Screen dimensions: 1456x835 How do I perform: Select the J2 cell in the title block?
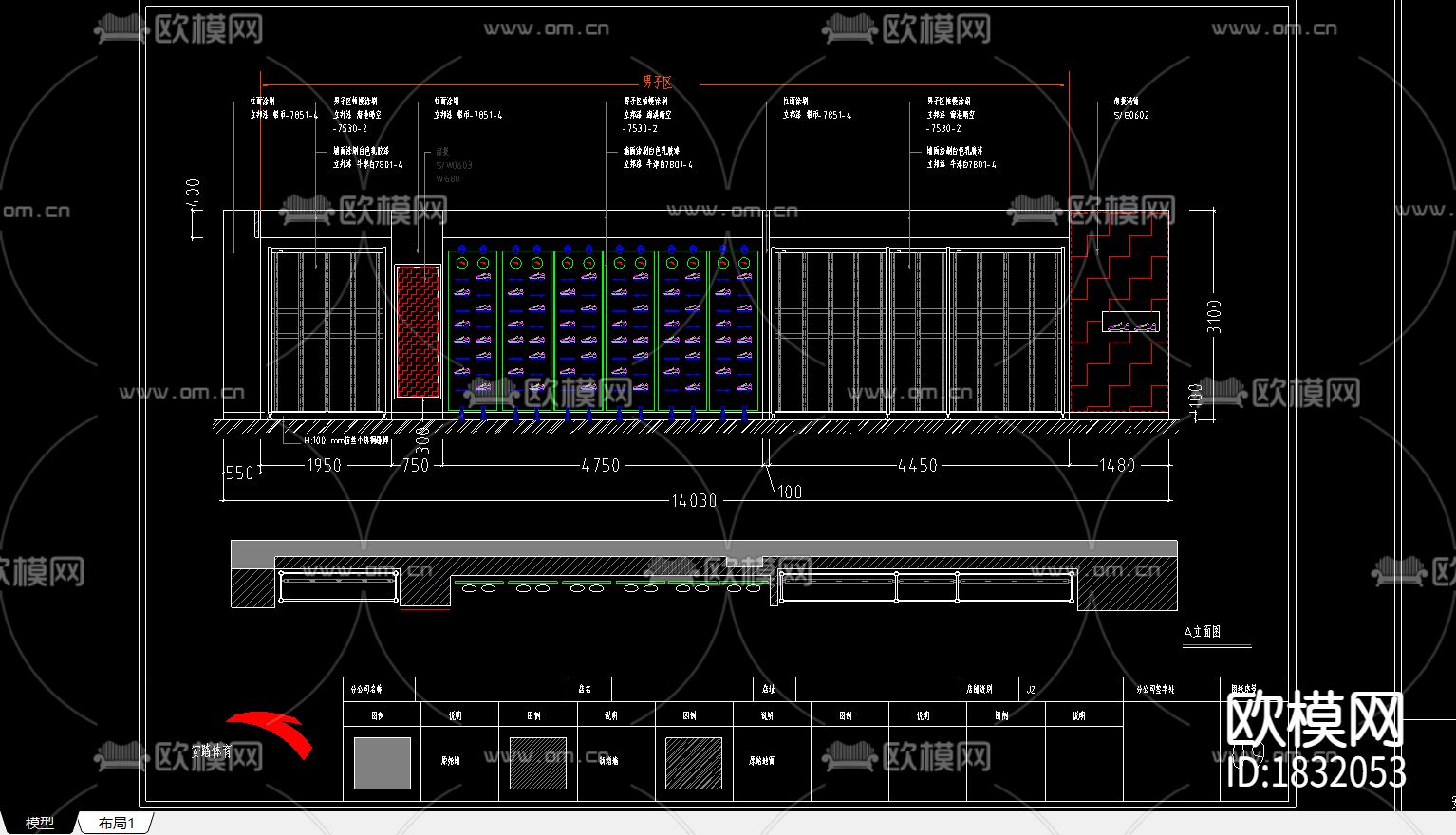tap(1031, 690)
